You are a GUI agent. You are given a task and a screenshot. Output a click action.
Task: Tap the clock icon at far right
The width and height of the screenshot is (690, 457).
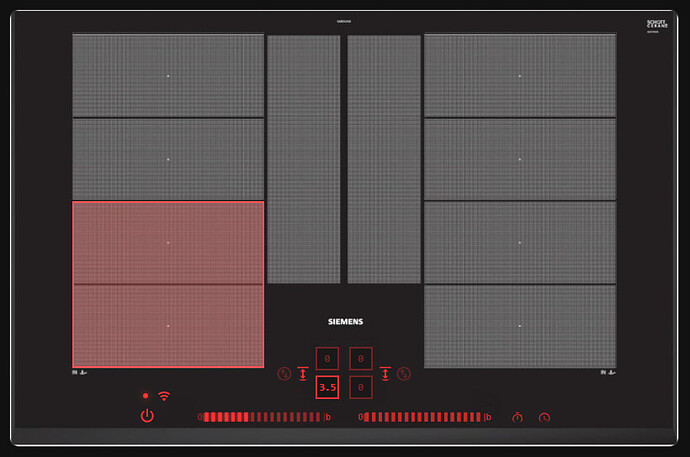(x=544, y=417)
